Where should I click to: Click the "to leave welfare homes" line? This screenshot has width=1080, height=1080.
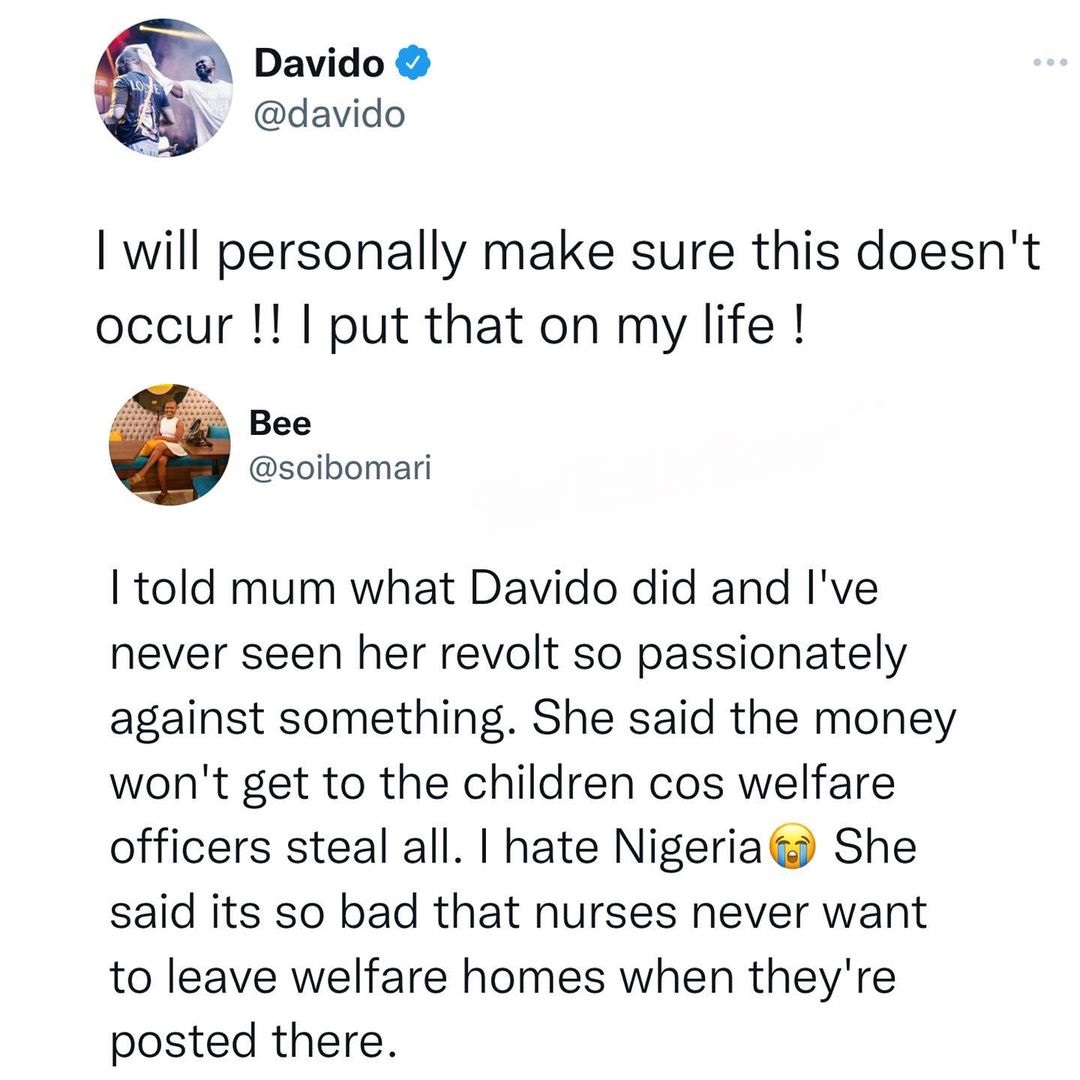pyautogui.click(x=503, y=979)
